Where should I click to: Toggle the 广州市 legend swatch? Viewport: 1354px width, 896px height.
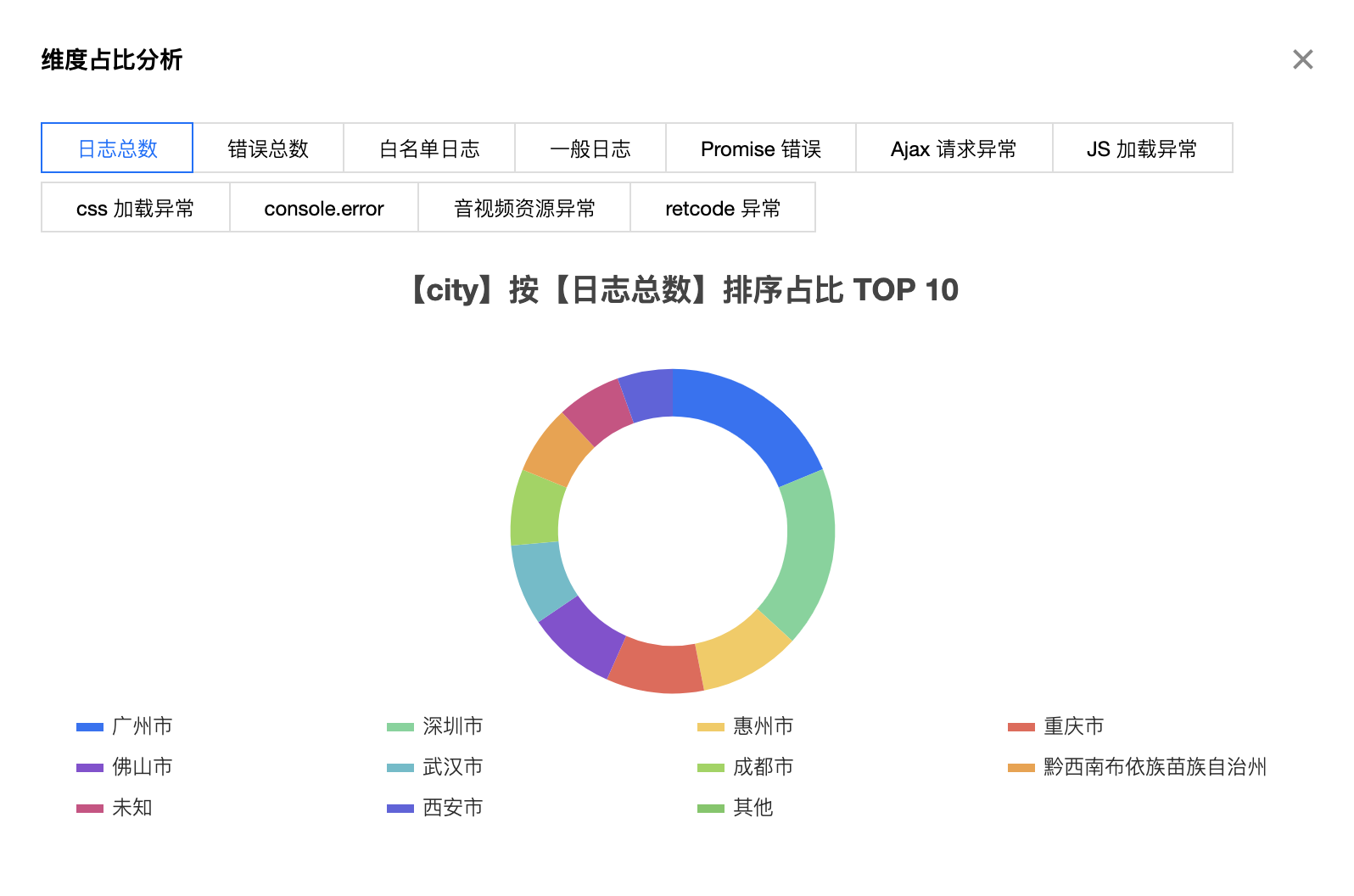click(90, 727)
